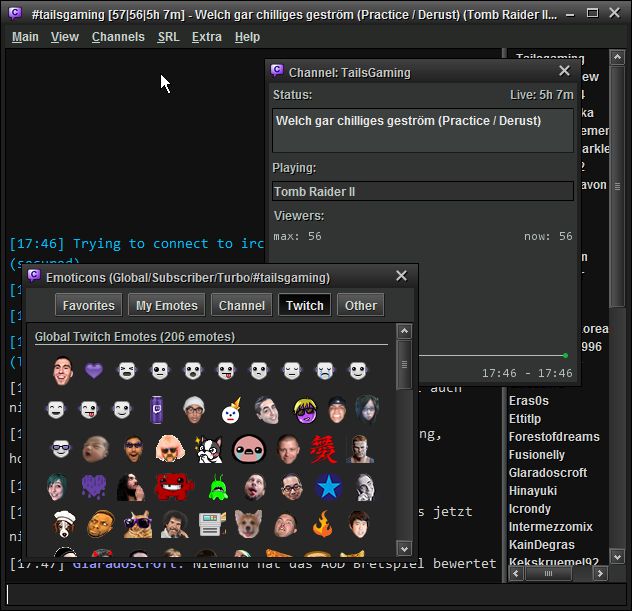
Task: Choose the red Meat Boy emote
Action: (174, 487)
